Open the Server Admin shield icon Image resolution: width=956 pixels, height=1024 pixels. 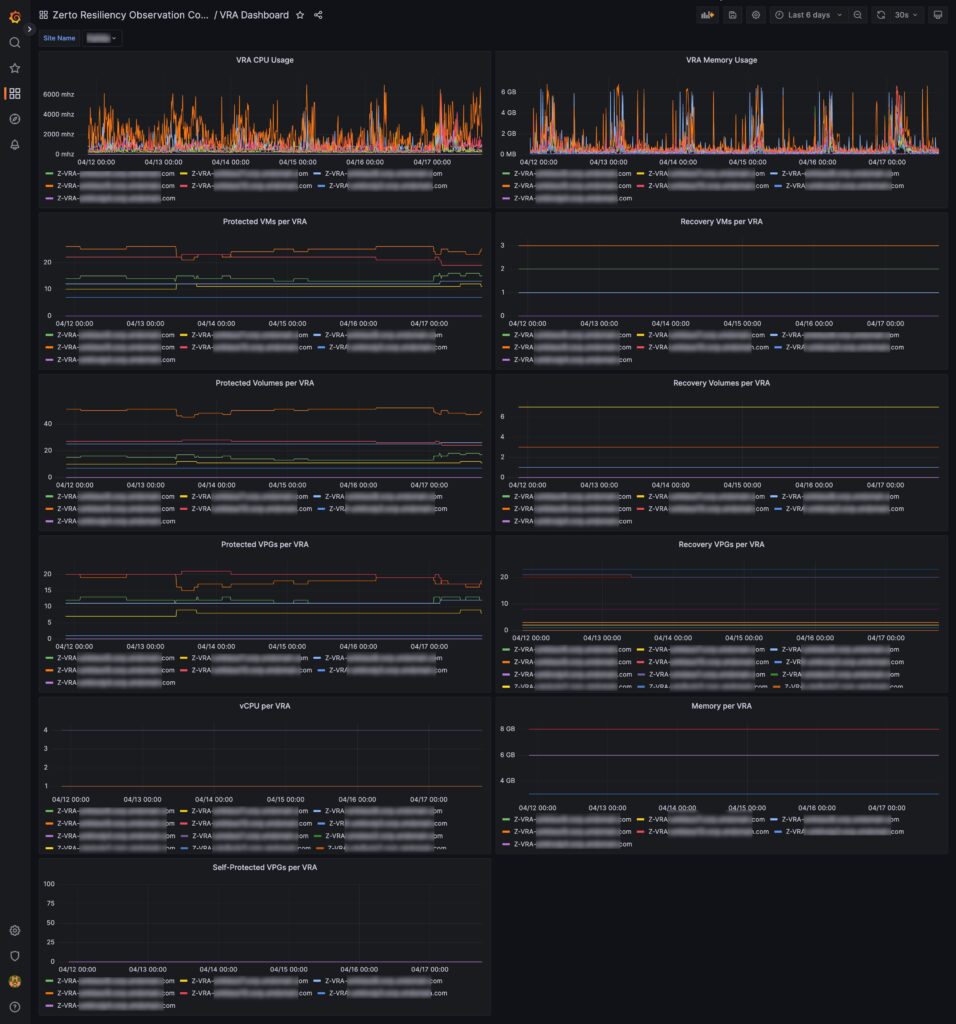[x=14, y=955]
